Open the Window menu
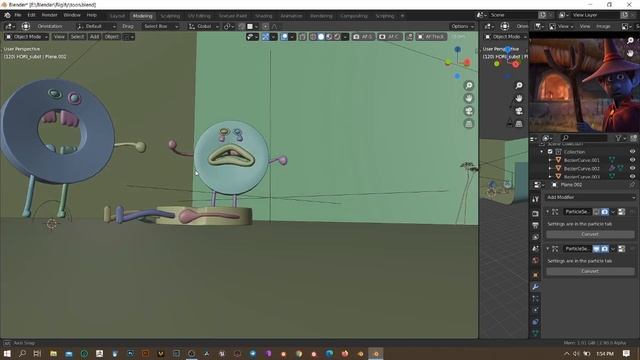The height and width of the screenshot is (360, 640). (72, 15)
